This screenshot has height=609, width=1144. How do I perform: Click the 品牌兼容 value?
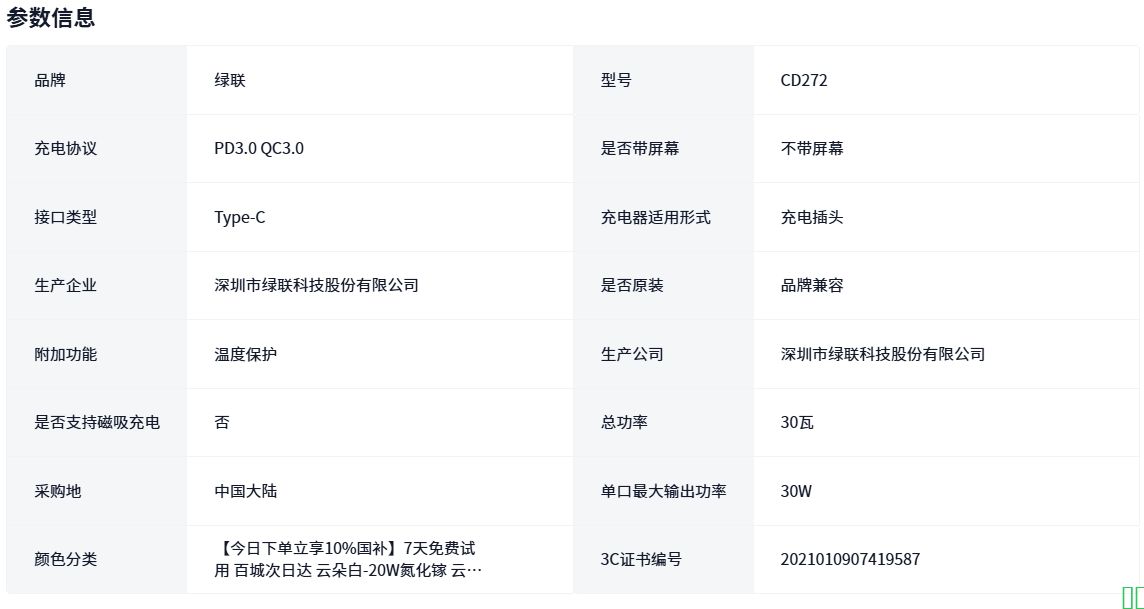click(812, 285)
